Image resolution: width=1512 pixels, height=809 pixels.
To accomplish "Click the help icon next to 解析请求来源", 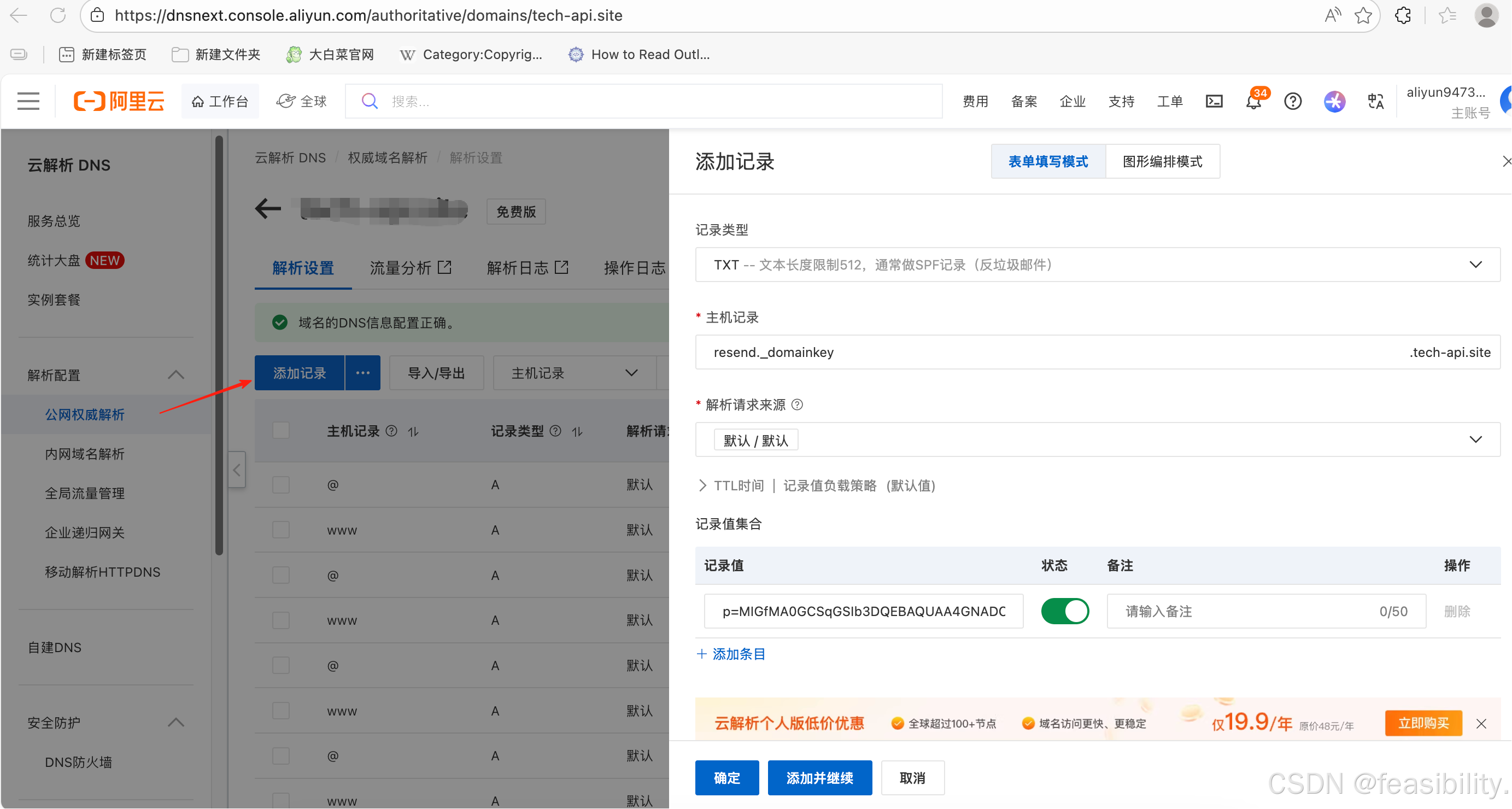I will click(797, 404).
